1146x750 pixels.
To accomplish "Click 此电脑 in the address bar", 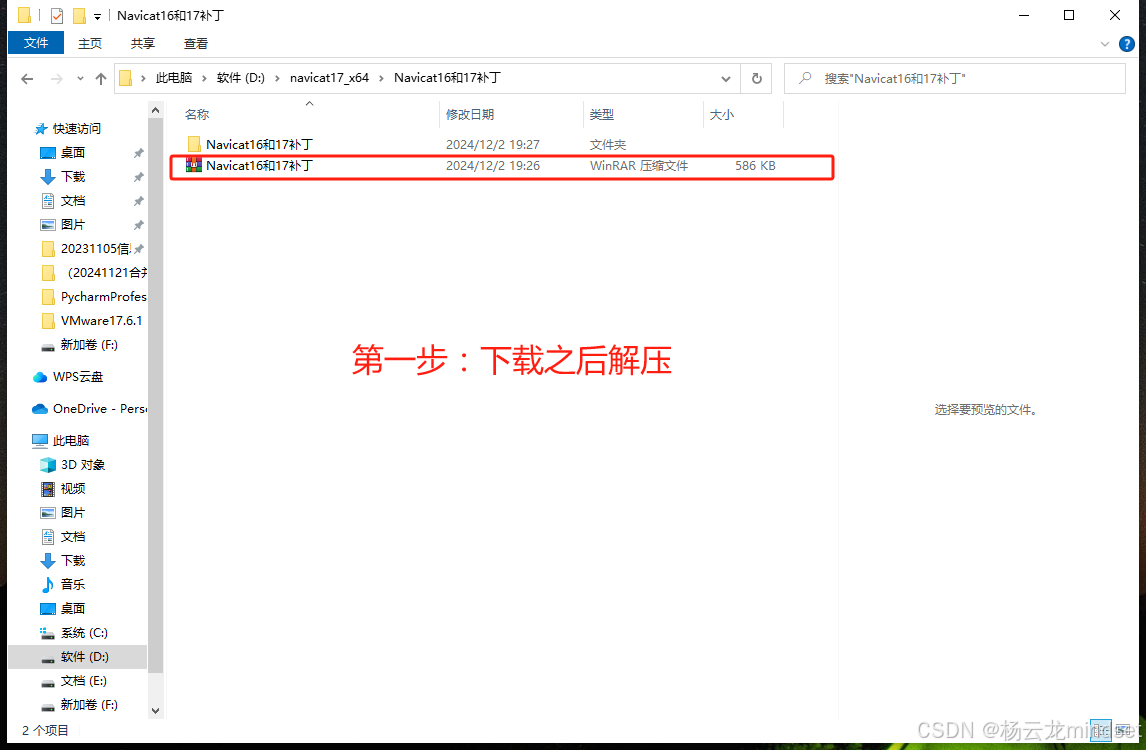I will point(173,77).
